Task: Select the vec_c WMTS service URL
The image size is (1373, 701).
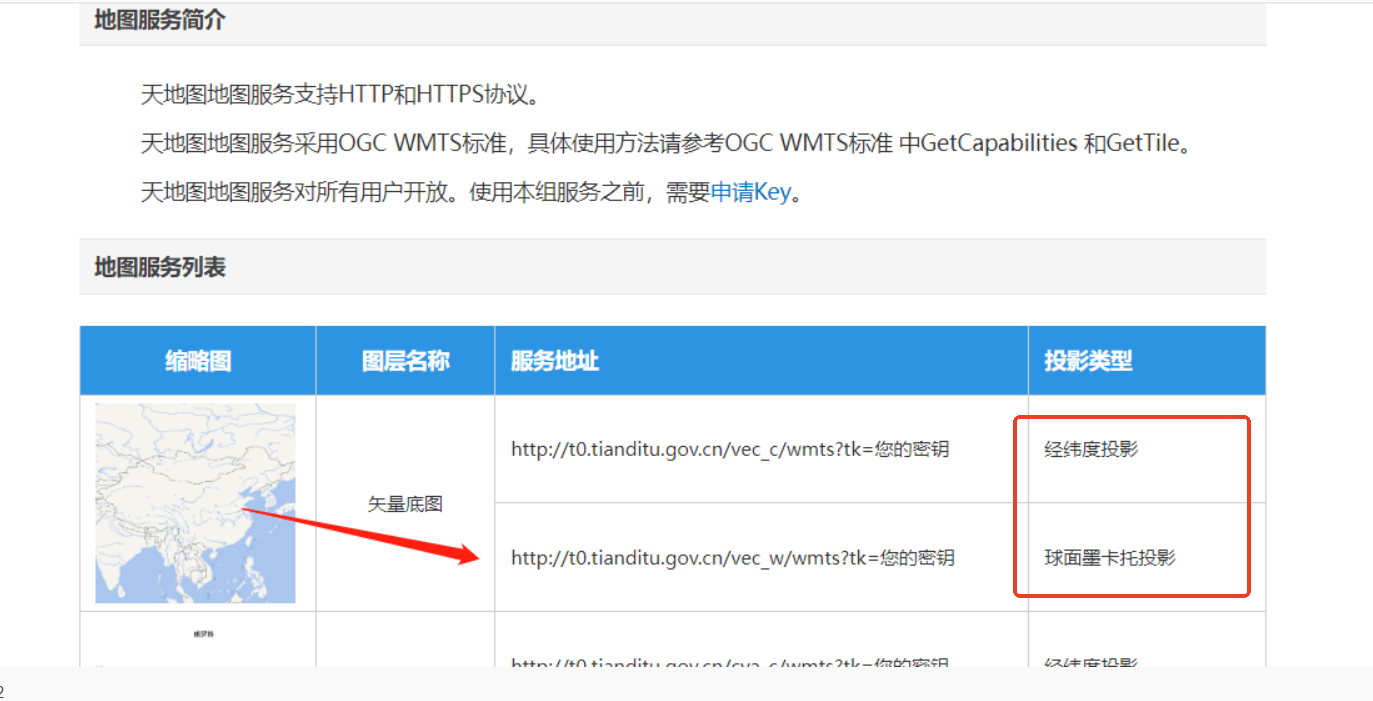Action: (x=729, y=449)
